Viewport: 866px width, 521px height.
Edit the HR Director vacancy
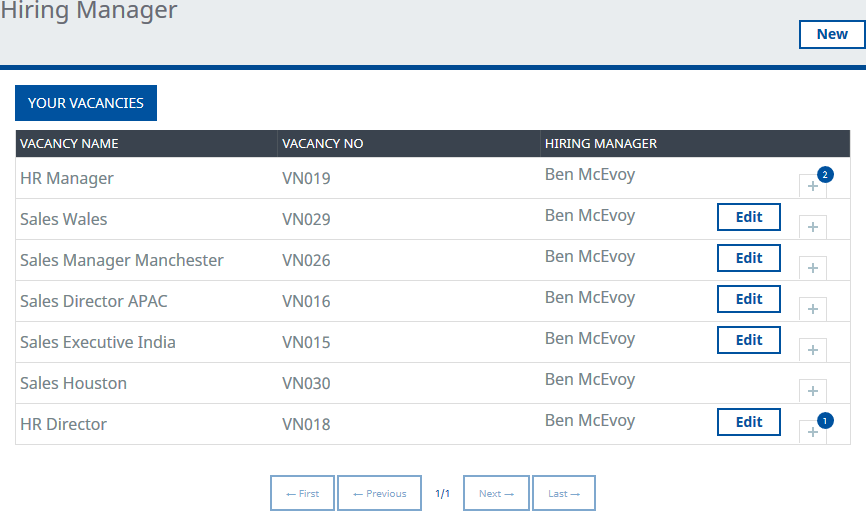748,422
